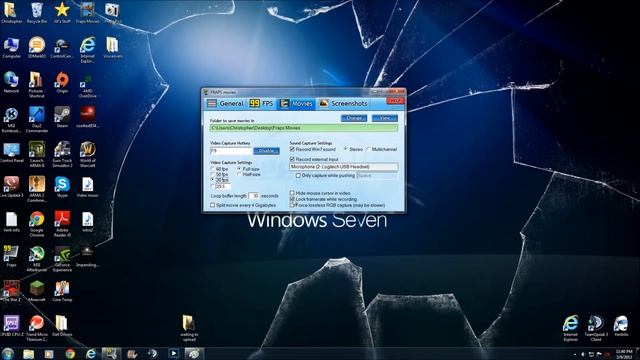This screenshot has width=640, height=360.
Task: Select the Dell Drivers folder icon
Action: tap(62, 326)
